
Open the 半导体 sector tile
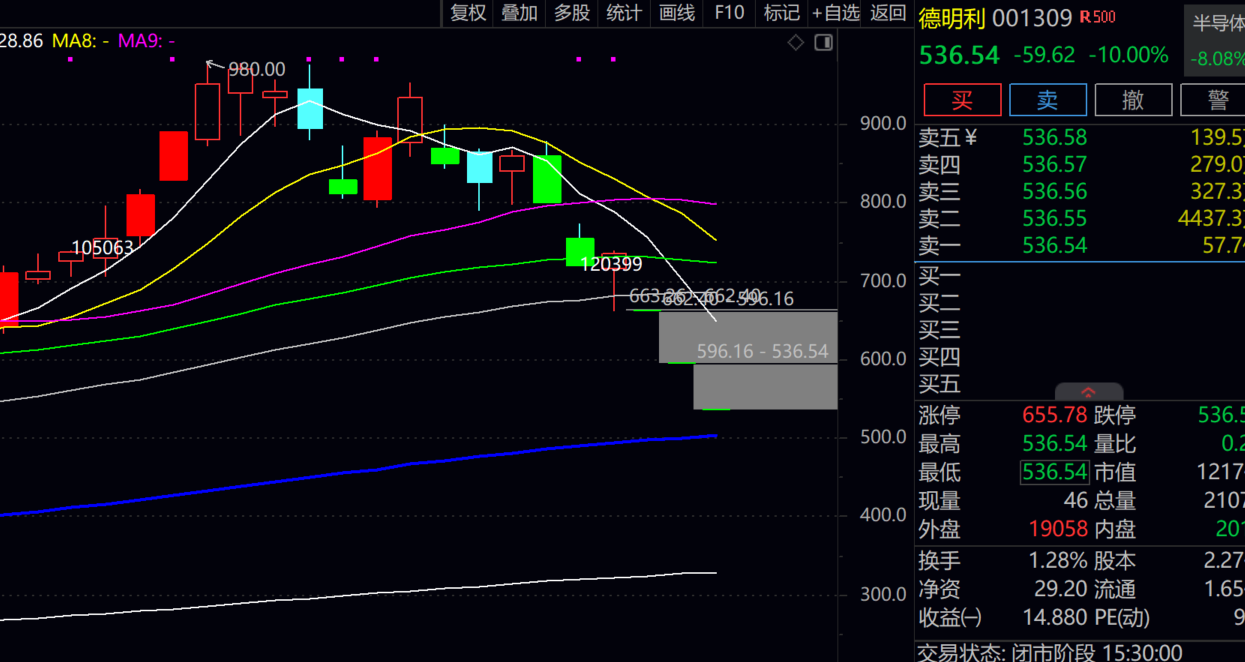tap(1215, 40)
